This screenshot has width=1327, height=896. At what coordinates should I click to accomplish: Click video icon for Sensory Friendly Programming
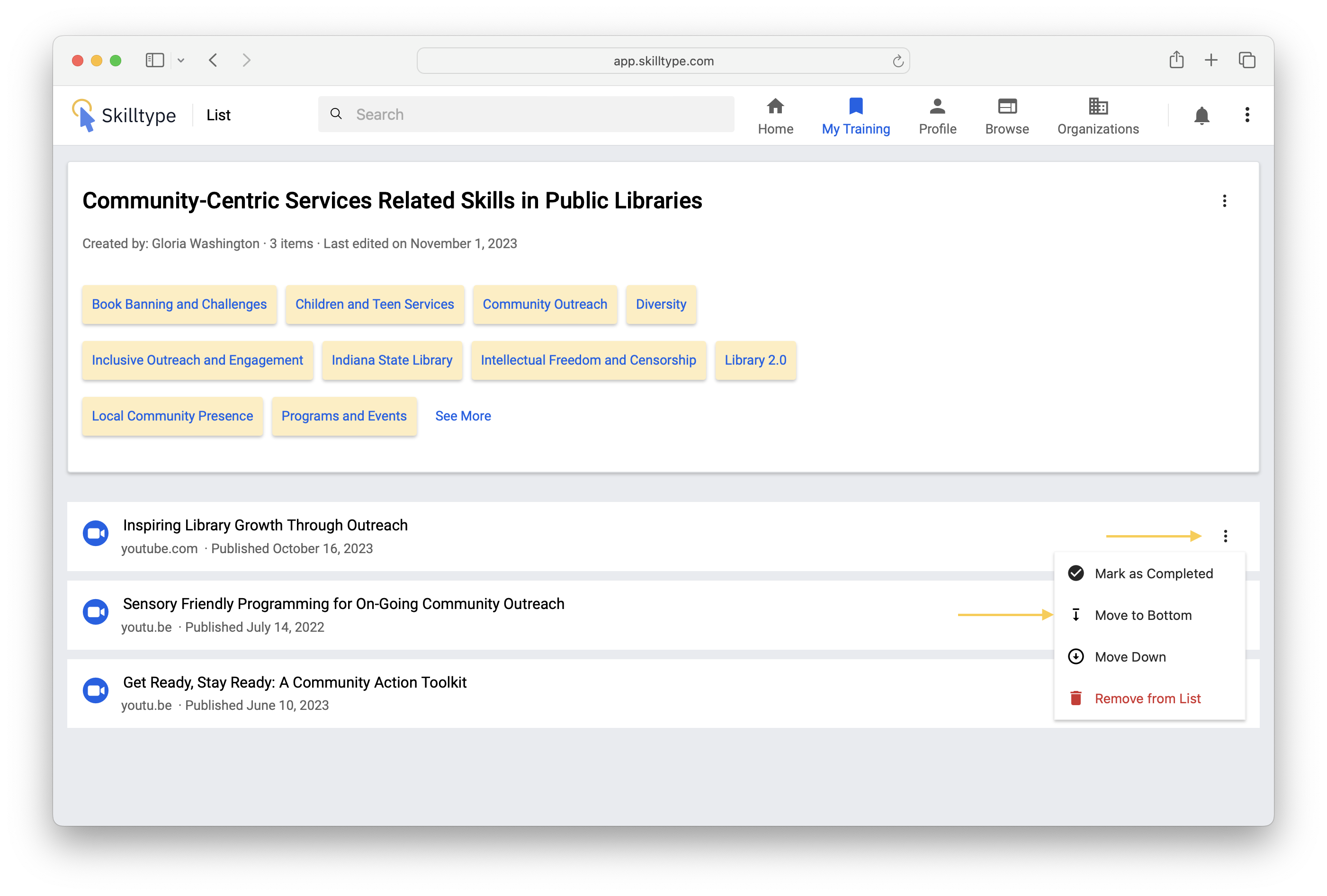pyautogui.click(x=95, y=611)
